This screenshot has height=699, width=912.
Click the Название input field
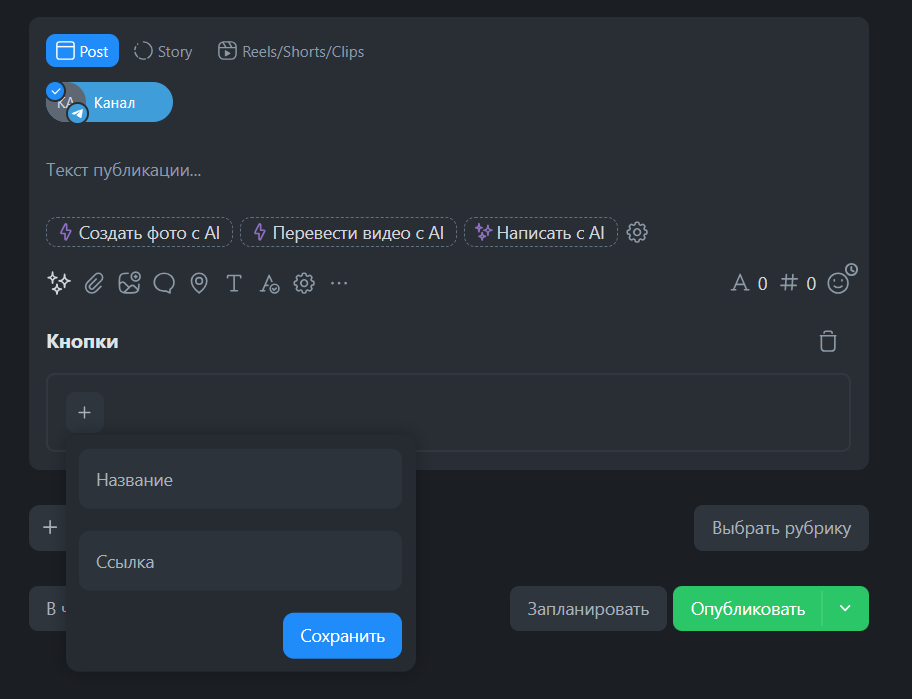pos(240,480)
